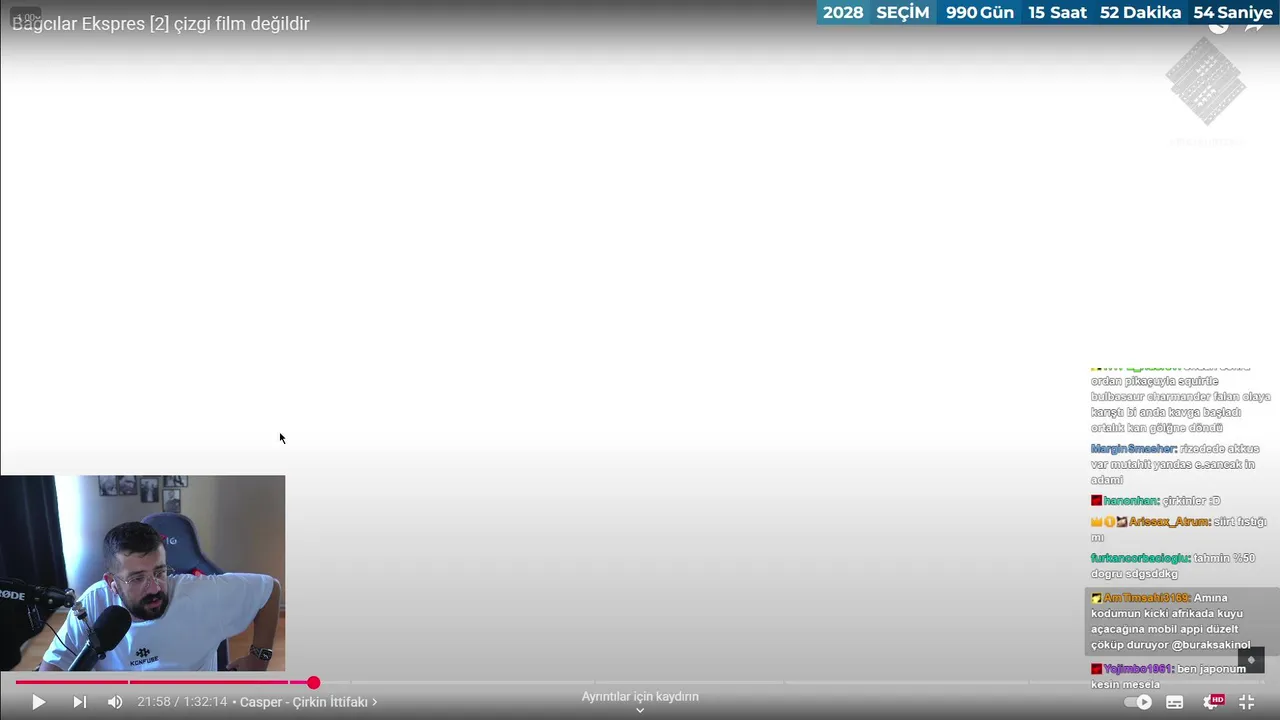Click chat username 'MarginSmasher'

tap(1132, 449)
